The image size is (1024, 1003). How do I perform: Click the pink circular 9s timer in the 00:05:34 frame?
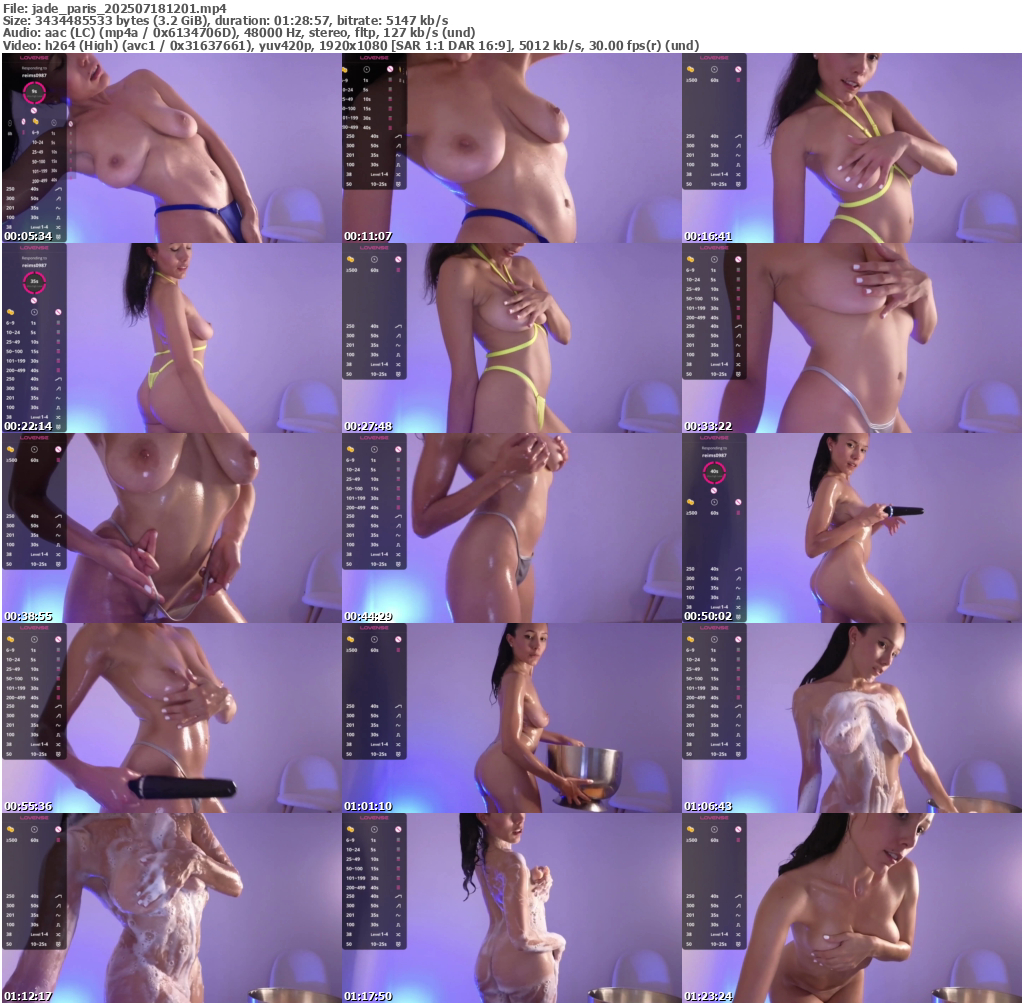pos(34,91)
